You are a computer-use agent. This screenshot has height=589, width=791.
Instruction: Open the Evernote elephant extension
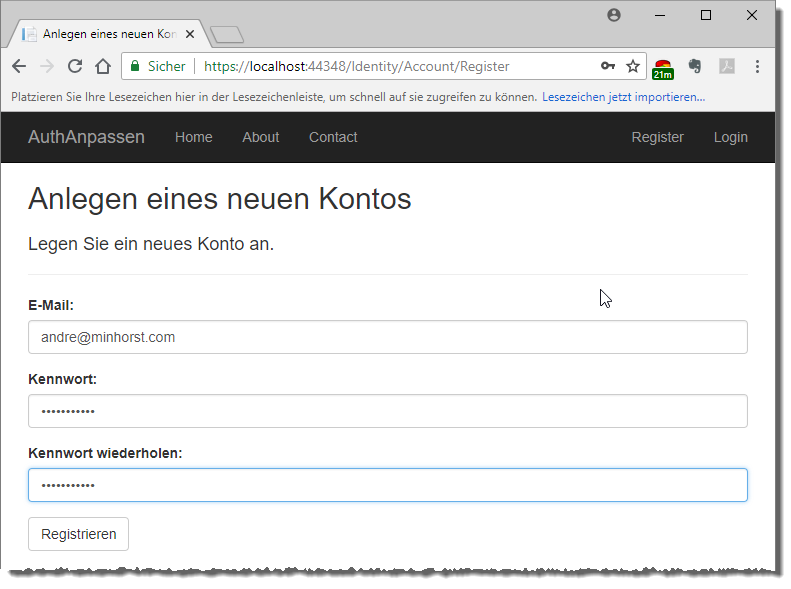pyautogui.click(x=695, y=66)
